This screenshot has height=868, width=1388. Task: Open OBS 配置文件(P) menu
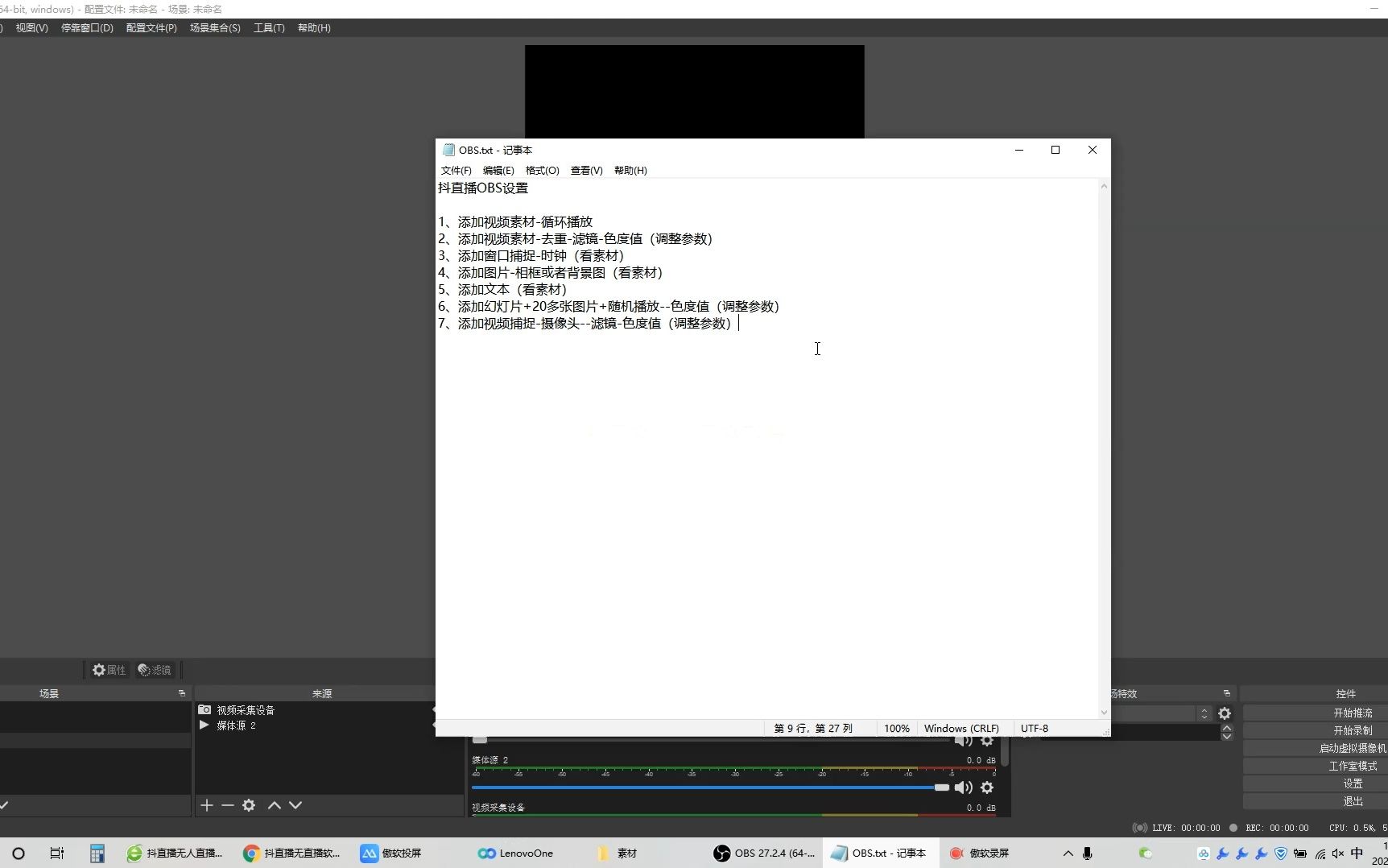point(151,28)
